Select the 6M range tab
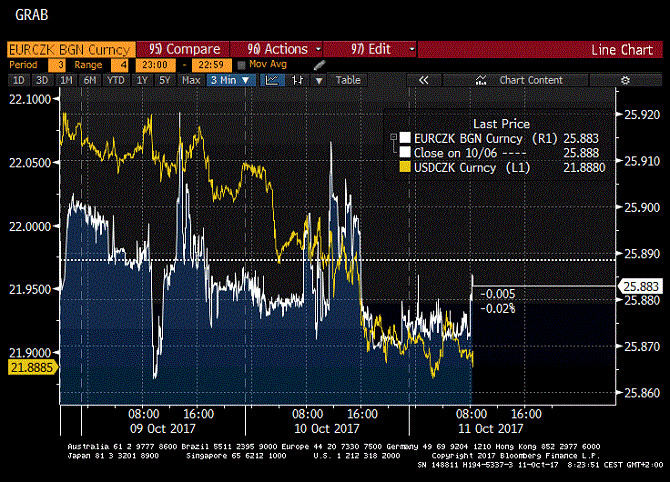Viewport: 670px width, 482px height. pos(90,80)
